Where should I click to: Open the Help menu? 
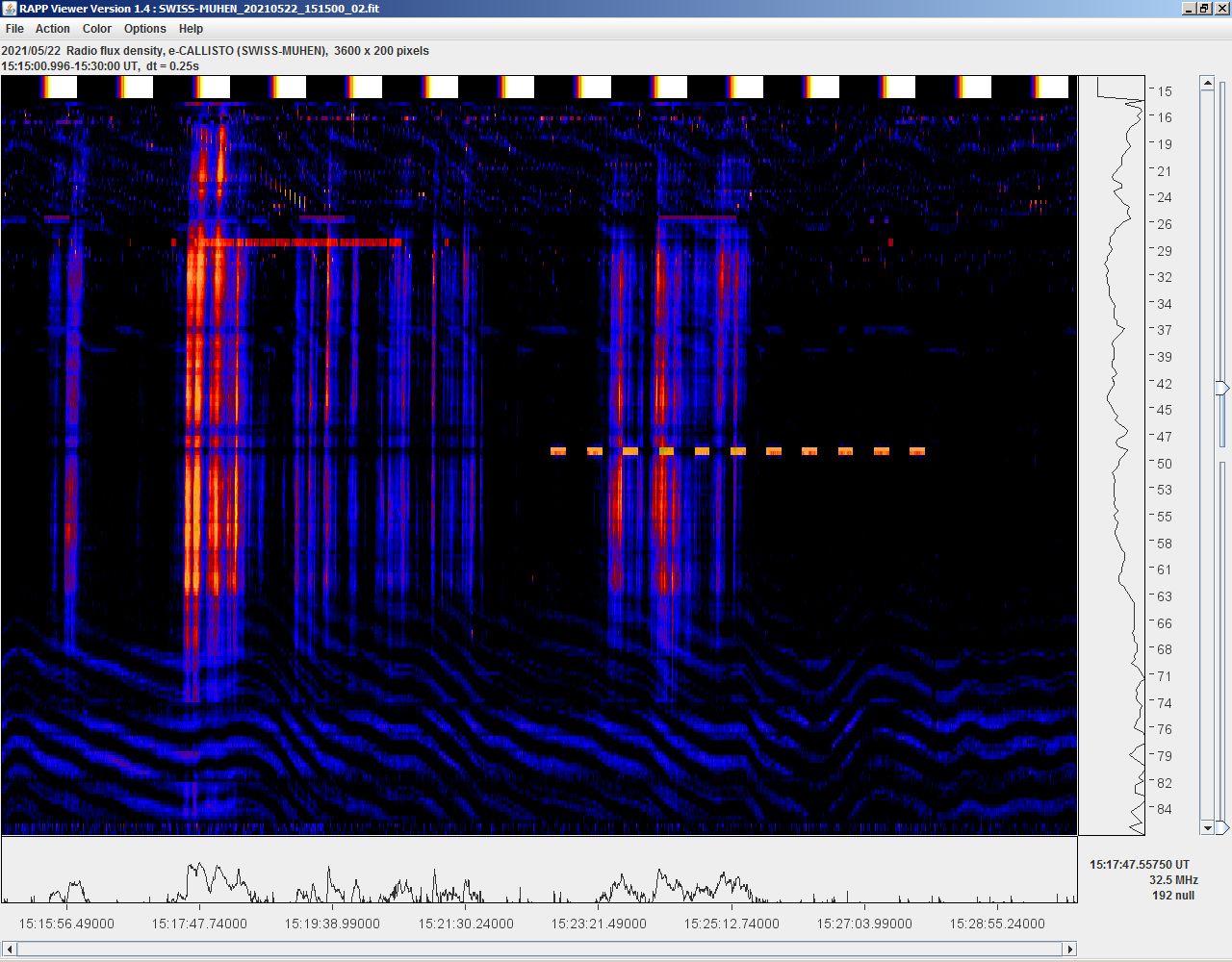pos(191,29)
